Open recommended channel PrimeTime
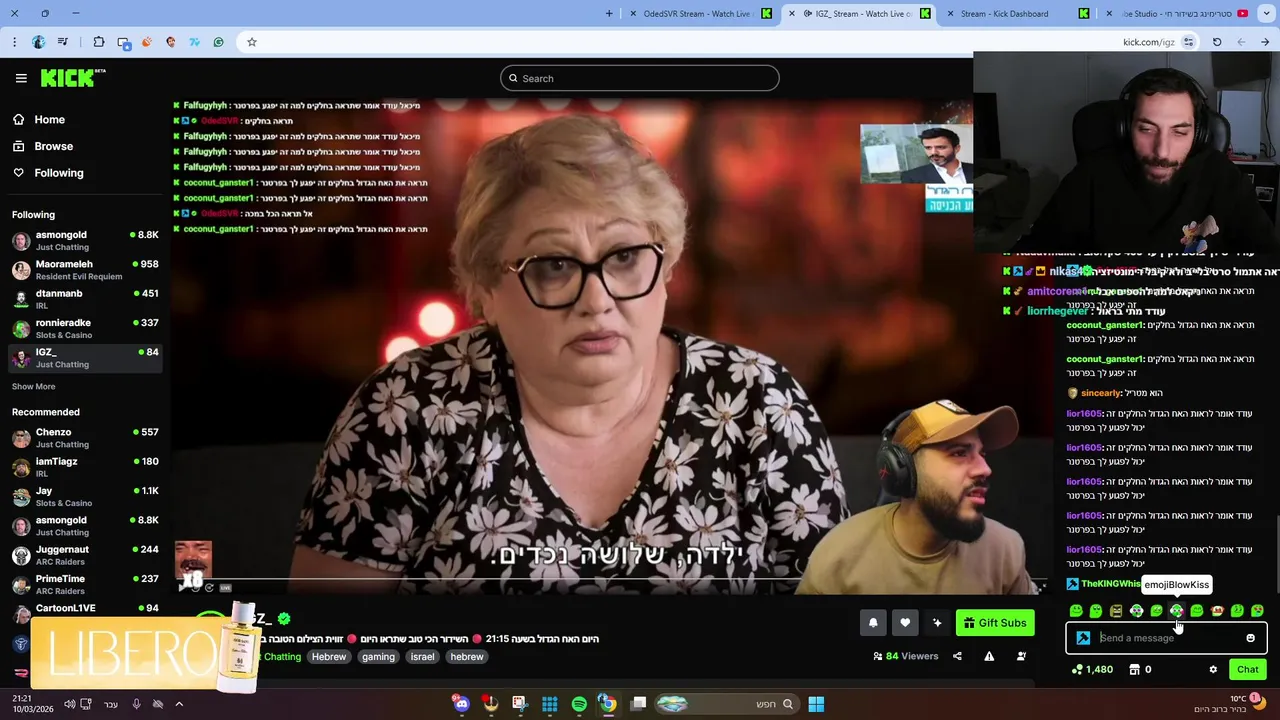The width and height of the screenshot is (1280, 720). pos(84,584)
